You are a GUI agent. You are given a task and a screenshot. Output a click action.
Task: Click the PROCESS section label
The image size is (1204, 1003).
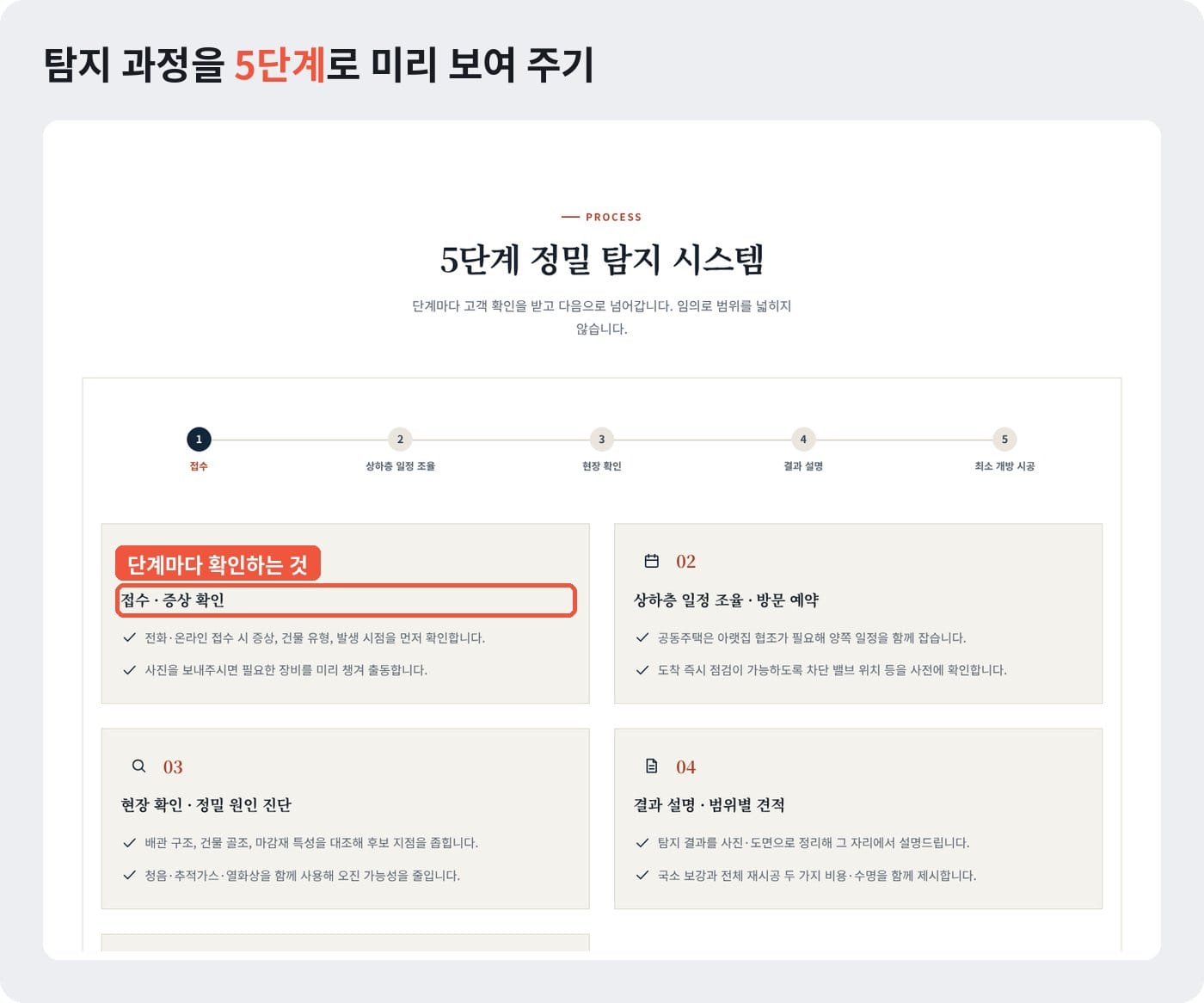coord(613,217)
